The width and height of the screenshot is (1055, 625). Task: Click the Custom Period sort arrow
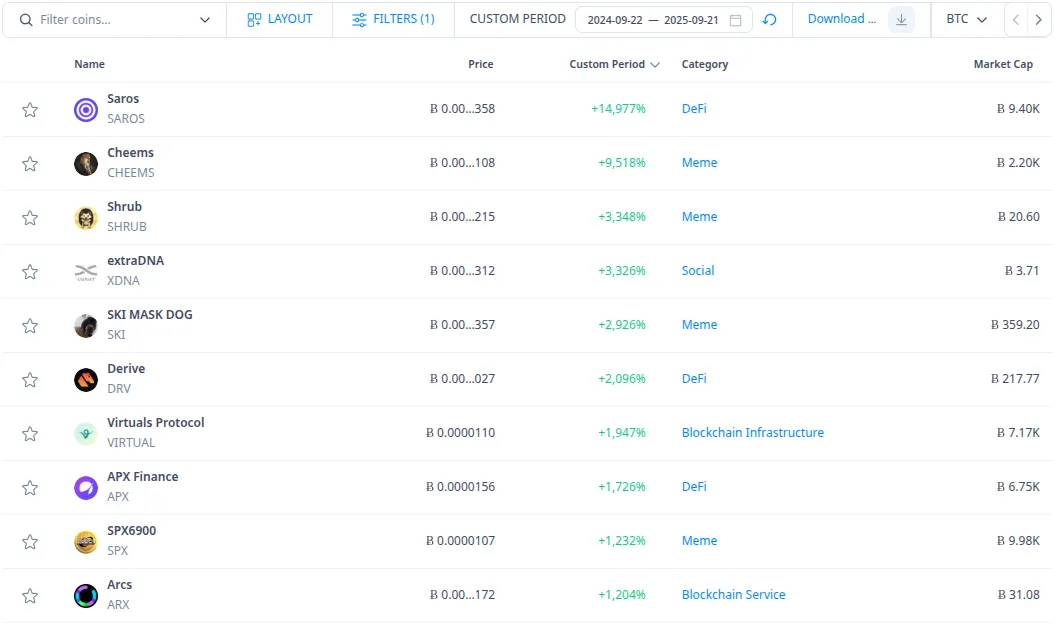pos(655,64)
